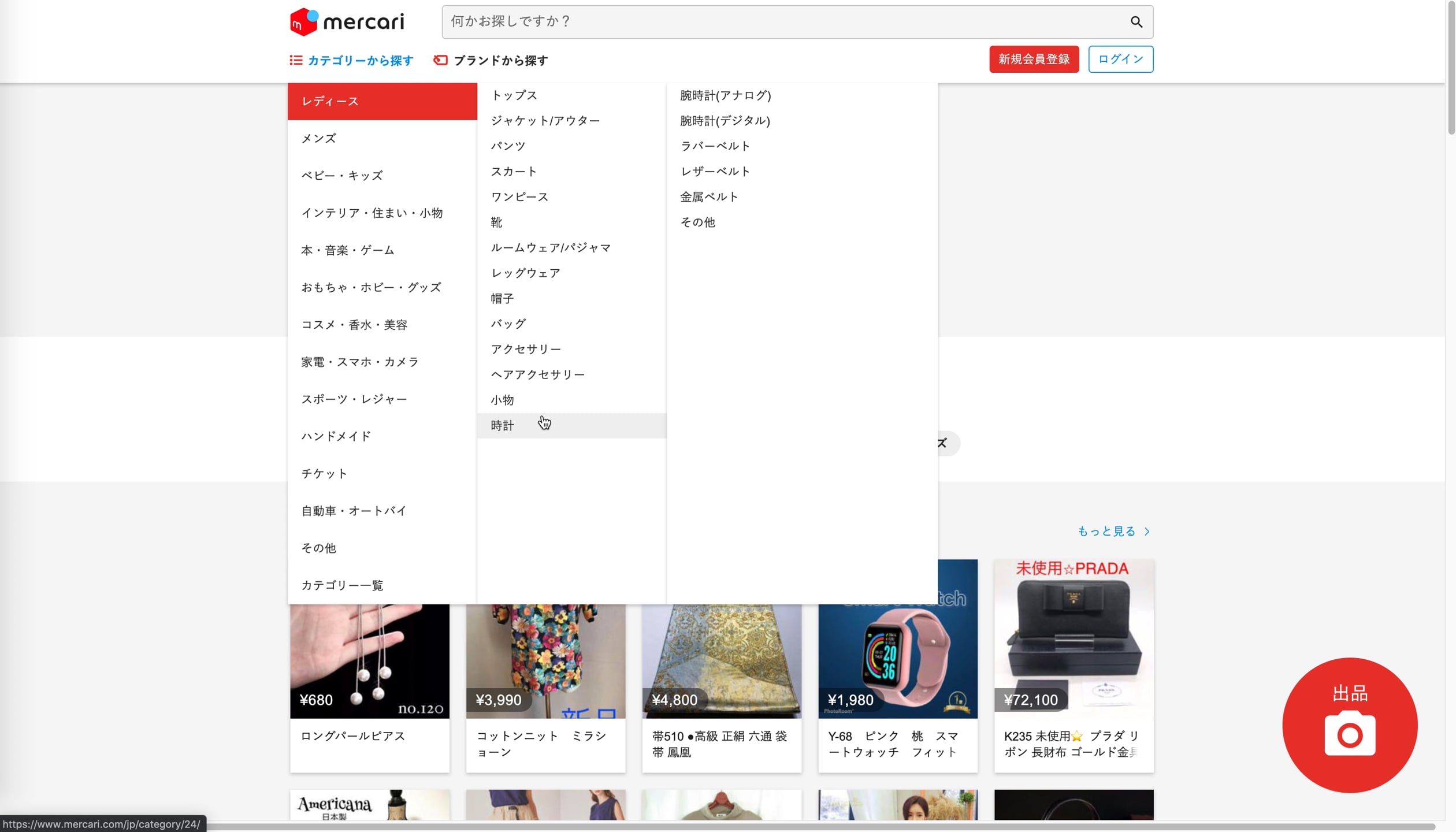Choose 家電・スマホ・カメラ category
The image size is (1456, 832).
pyautogui.click(x=359, y=362)
